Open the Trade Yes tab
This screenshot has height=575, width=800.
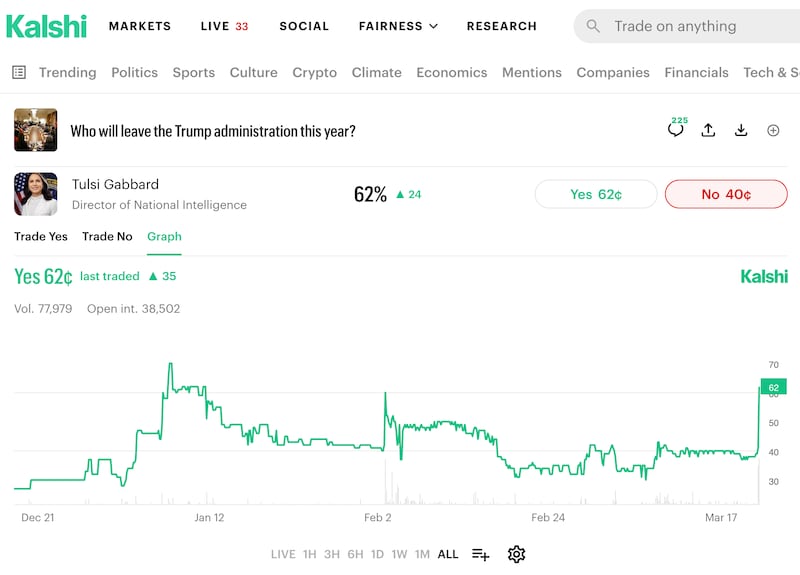coord(41,236)
